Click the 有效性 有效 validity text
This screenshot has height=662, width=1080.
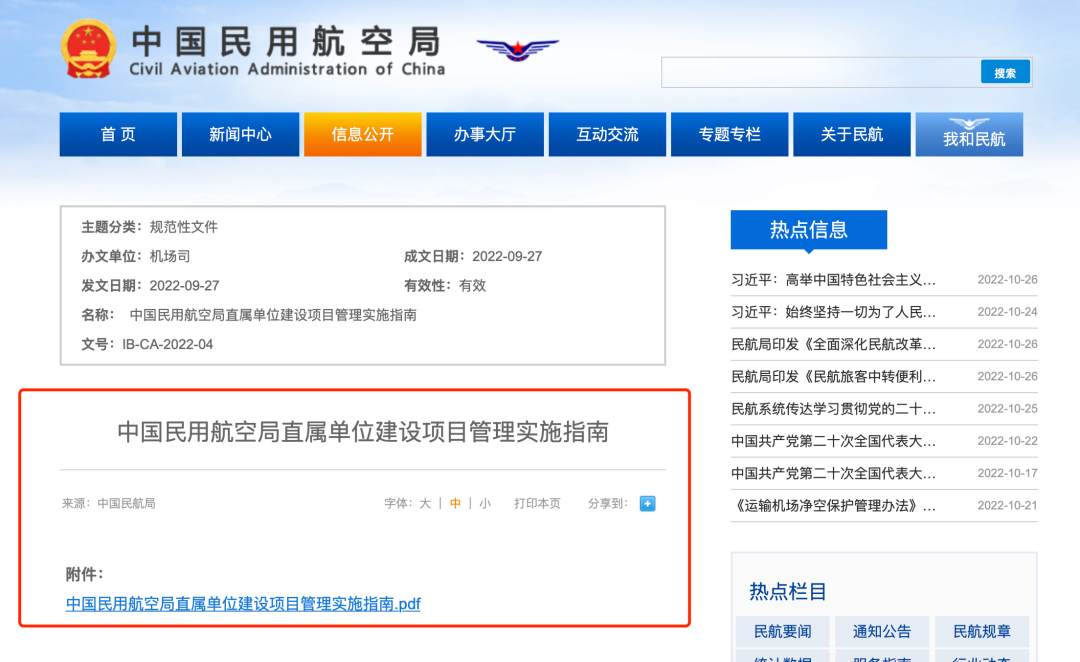coord(472,286)
